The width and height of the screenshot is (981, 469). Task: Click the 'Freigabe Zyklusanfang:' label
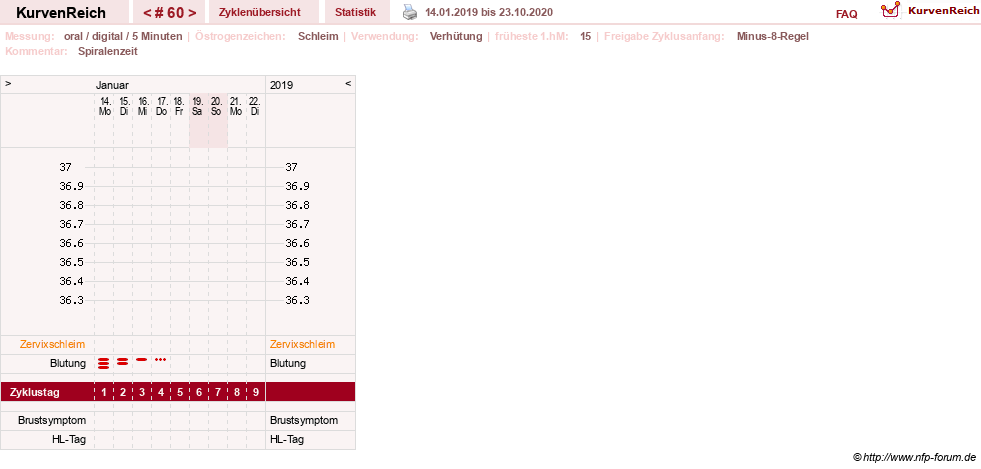[664, 36]
